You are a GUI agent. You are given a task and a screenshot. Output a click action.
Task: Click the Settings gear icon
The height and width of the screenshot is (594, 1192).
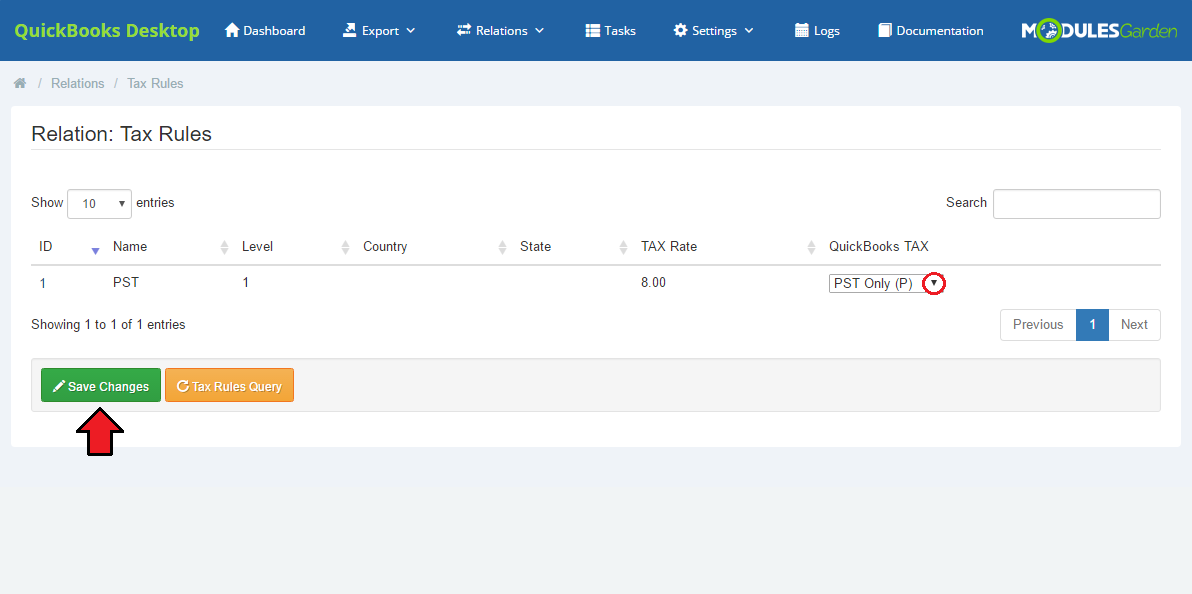tap(680, 30)
